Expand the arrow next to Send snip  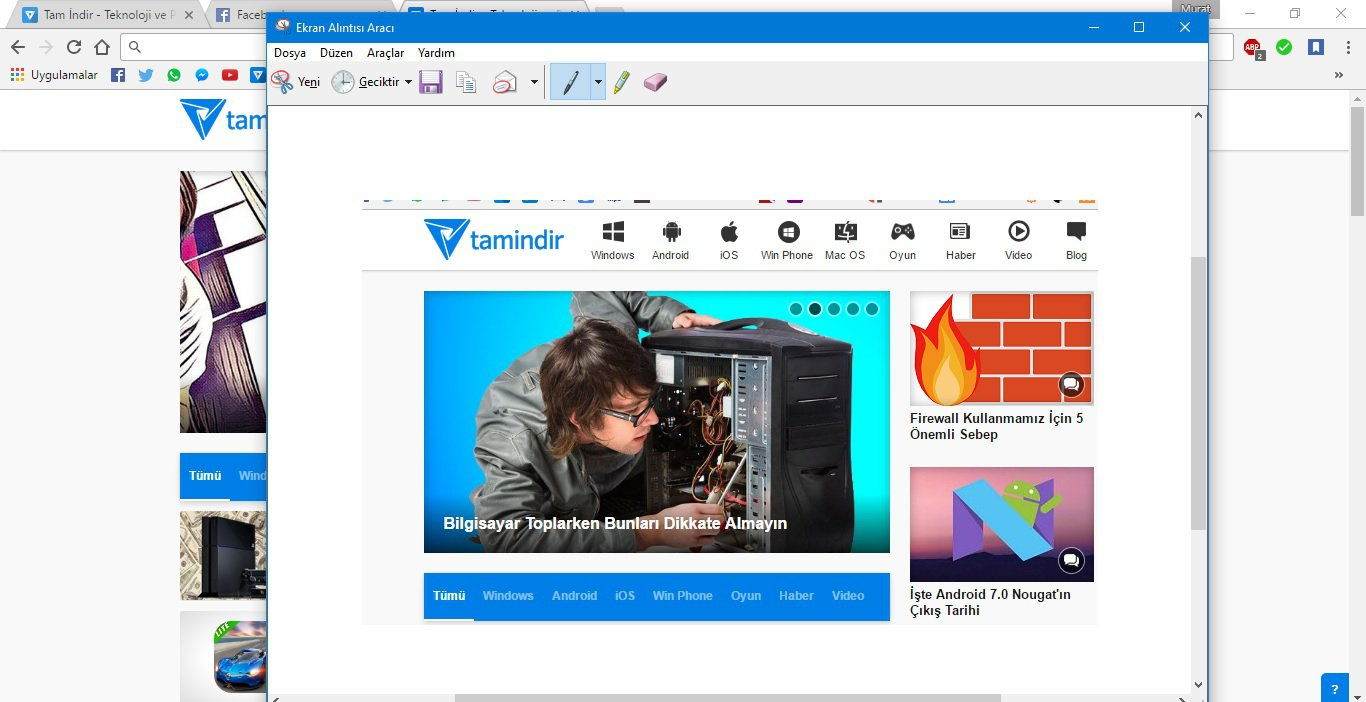534,82
